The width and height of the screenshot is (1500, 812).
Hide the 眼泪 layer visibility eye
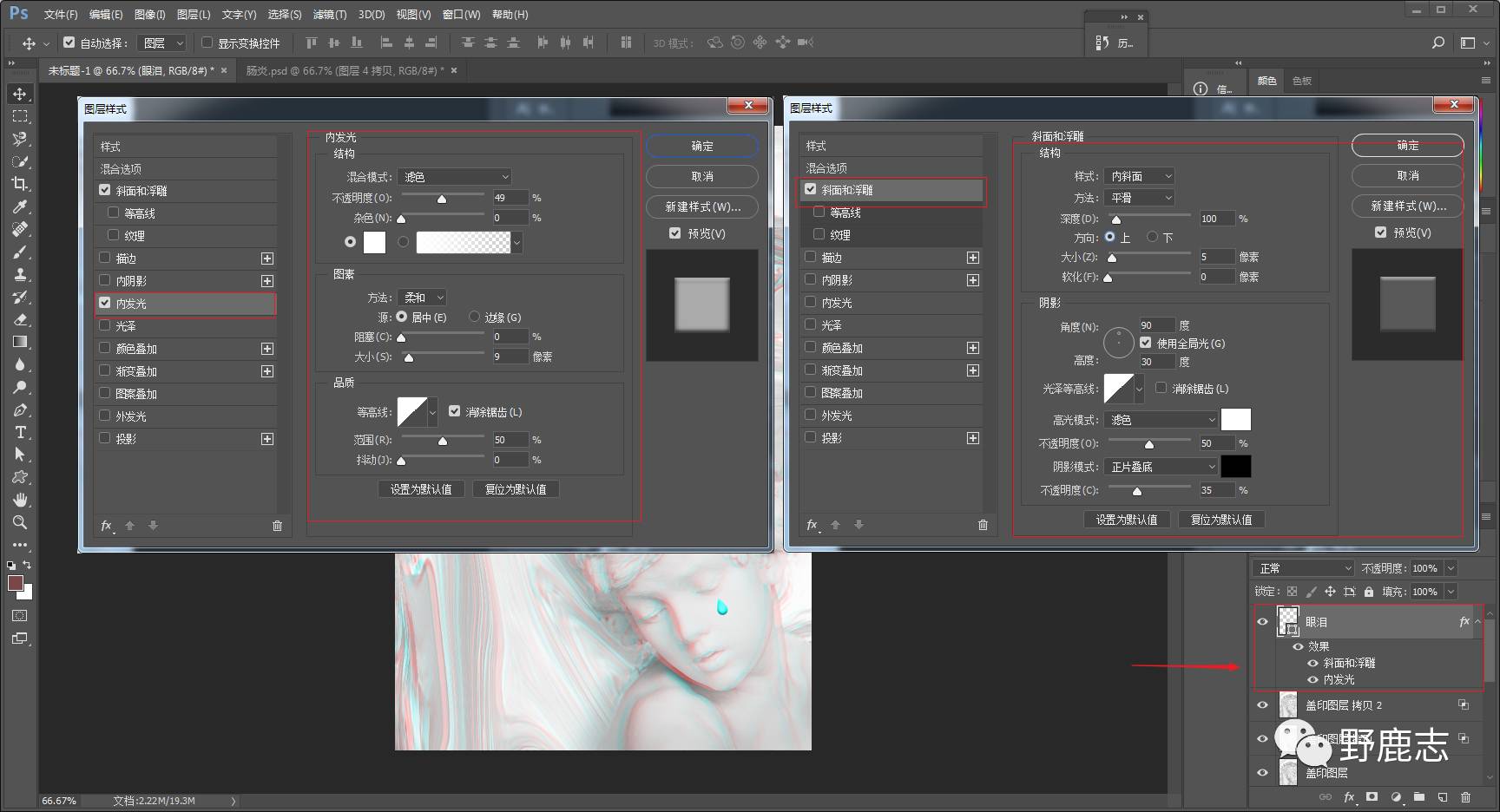pyautogui.click(x=1262, y=621)
